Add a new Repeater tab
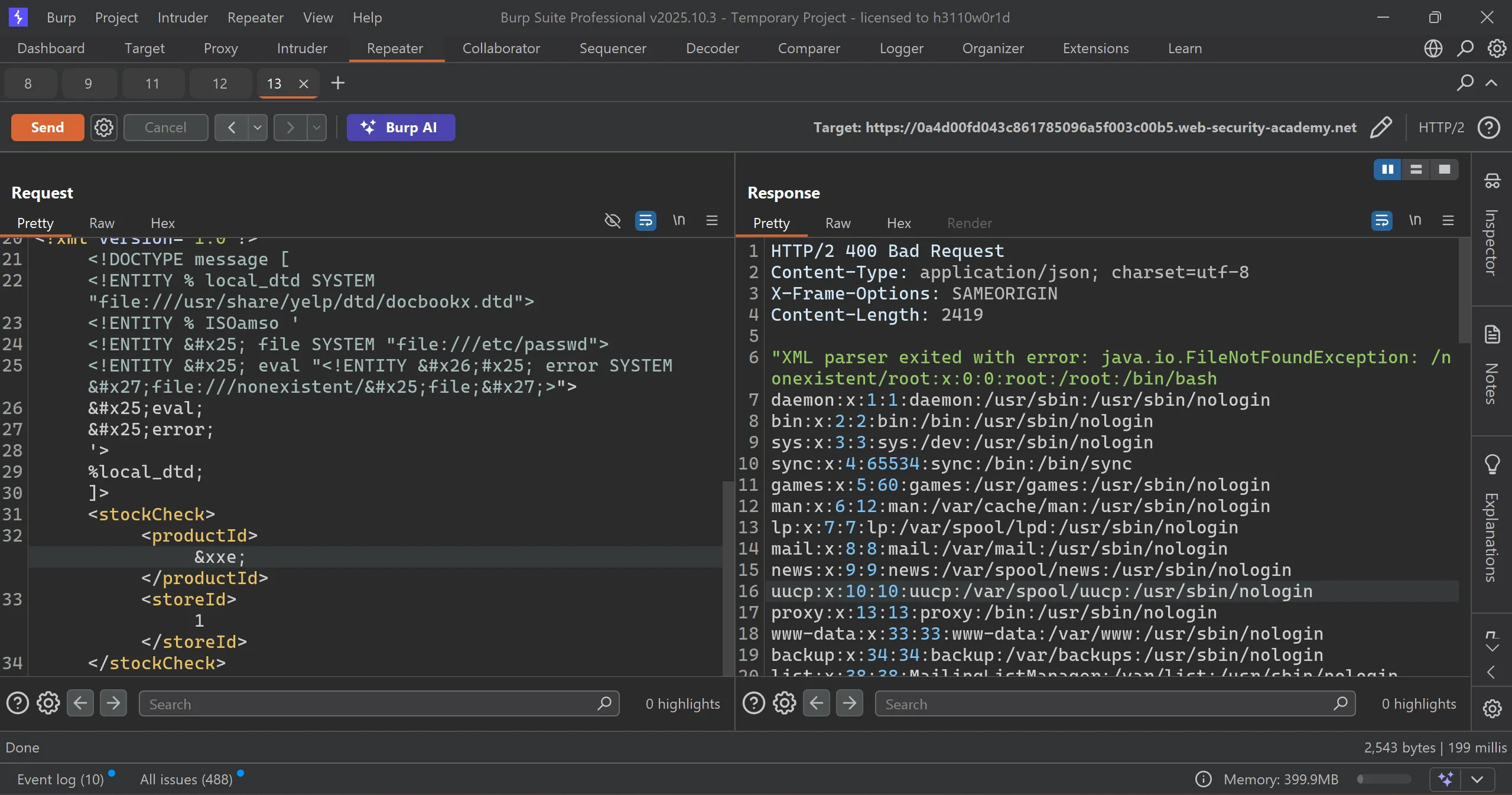The height and width of the screenshot is (795, 1512). pos(337,83)
